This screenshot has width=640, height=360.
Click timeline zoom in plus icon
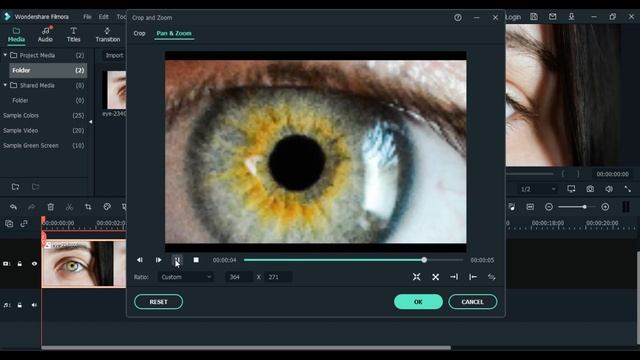point(605,207)
